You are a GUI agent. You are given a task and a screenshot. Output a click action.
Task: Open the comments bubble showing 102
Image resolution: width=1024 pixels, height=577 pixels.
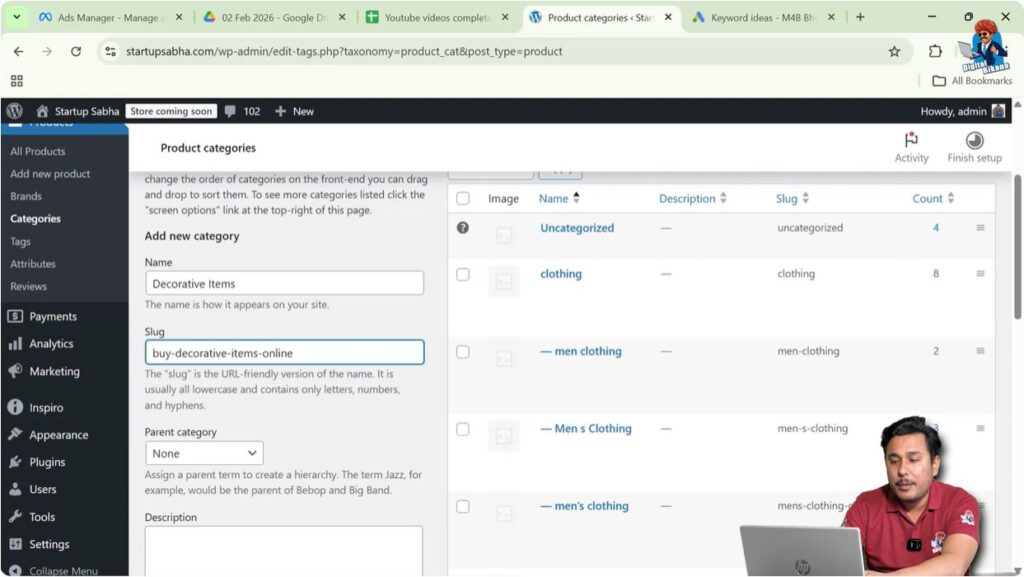(242, 111)
